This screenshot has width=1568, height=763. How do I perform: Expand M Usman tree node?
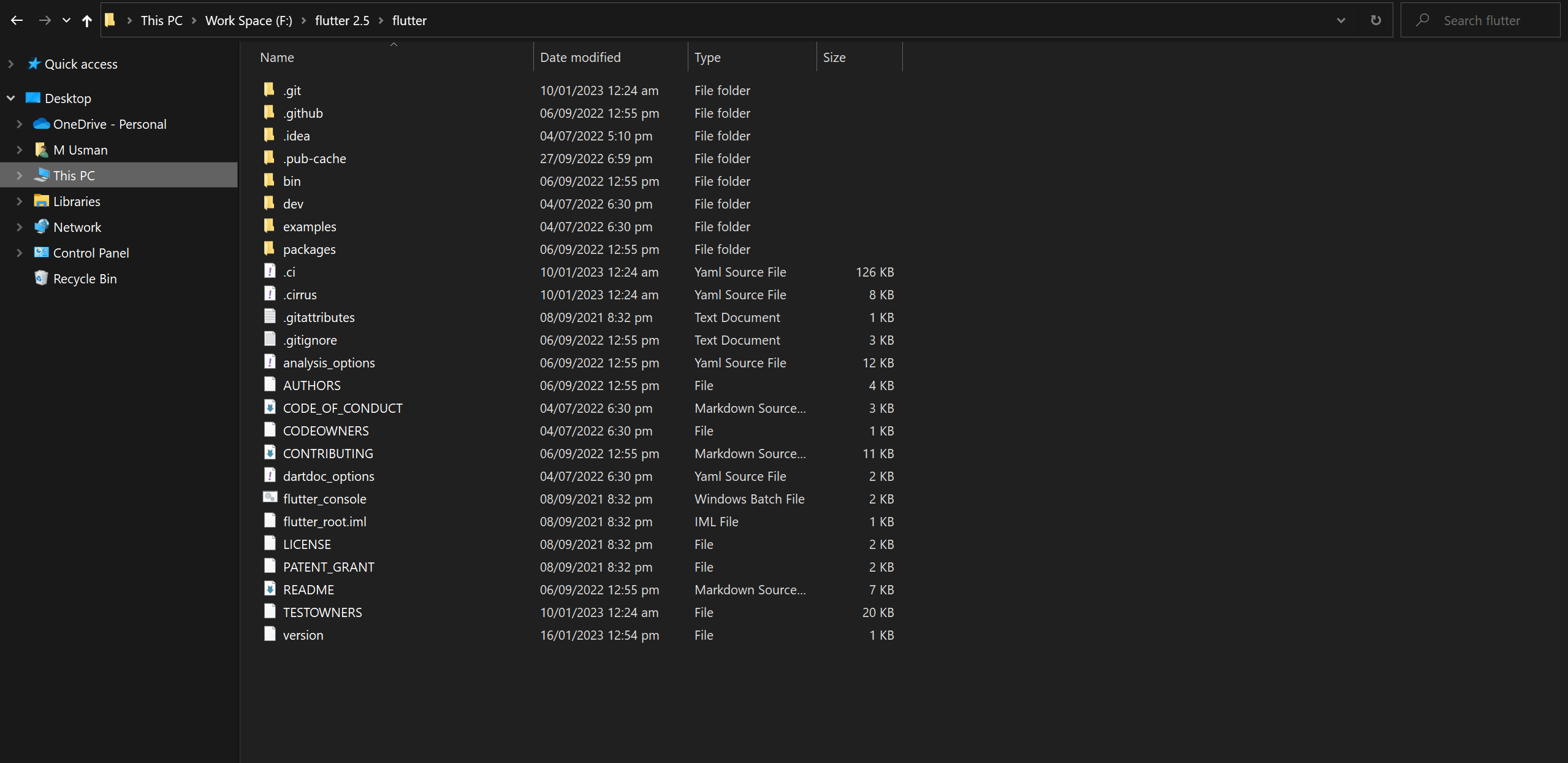point(20,150)
